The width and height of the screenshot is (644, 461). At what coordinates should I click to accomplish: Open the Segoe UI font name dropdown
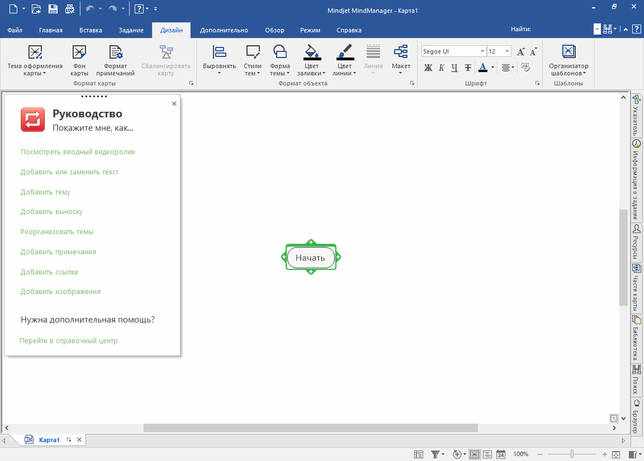[x=483, y=51]
